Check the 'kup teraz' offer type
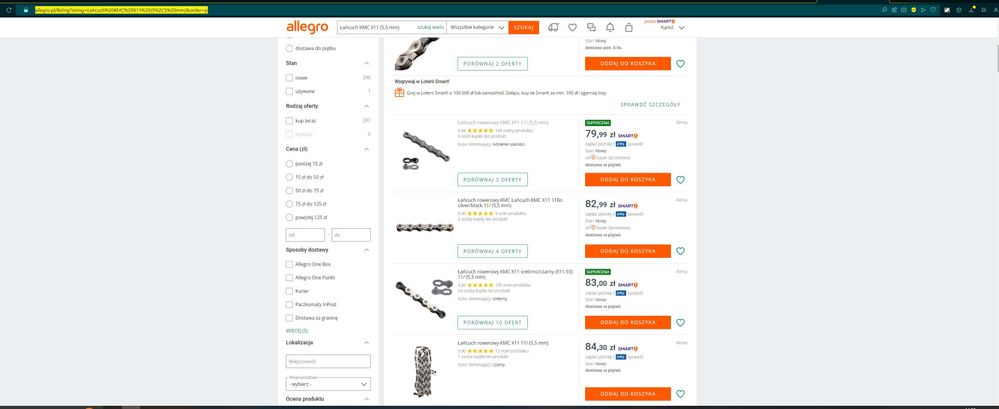 (289, 120)
